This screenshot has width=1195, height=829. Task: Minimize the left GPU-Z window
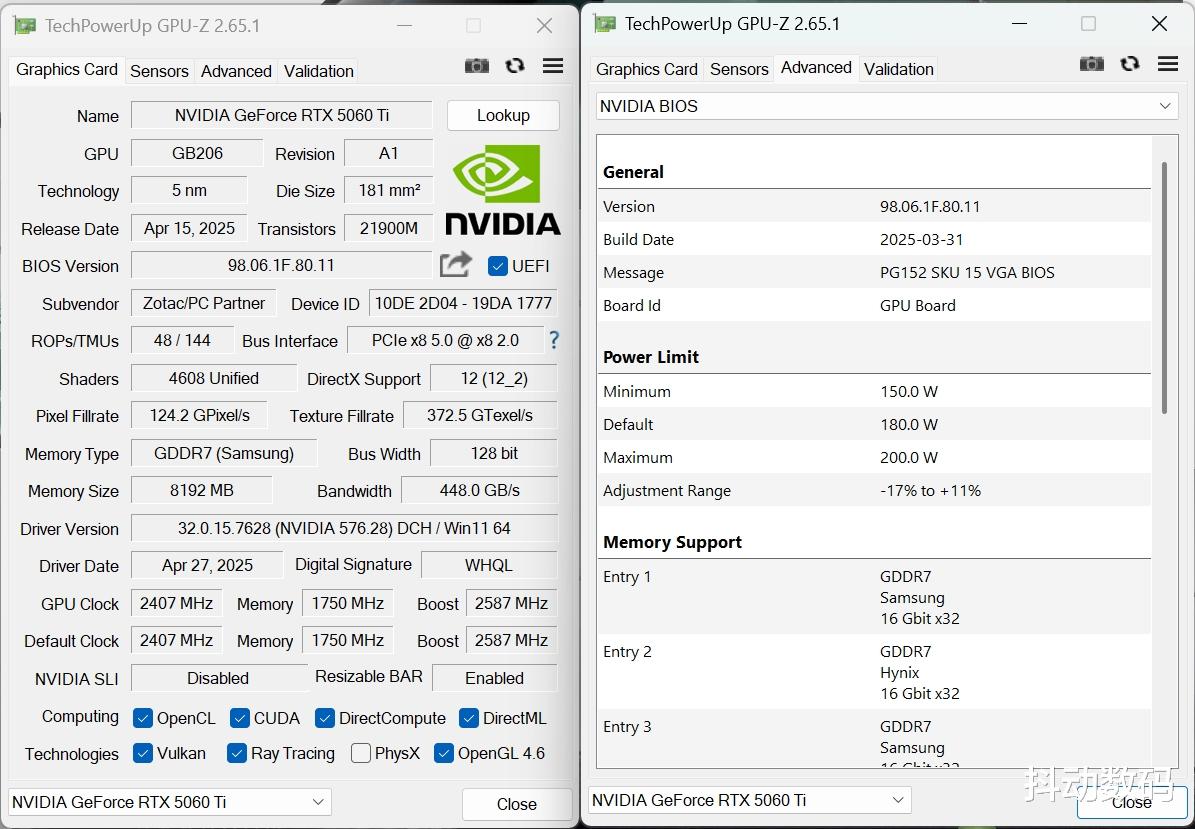click(x=404, y=26)
